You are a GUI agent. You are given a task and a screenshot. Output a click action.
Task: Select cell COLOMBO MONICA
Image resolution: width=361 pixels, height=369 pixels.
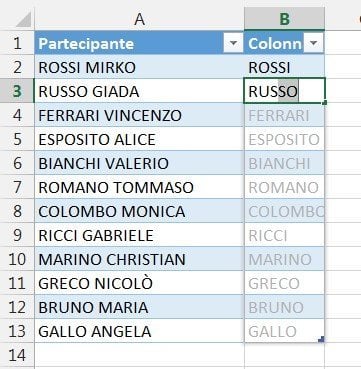pyautogui.click(x=139, y=211)
